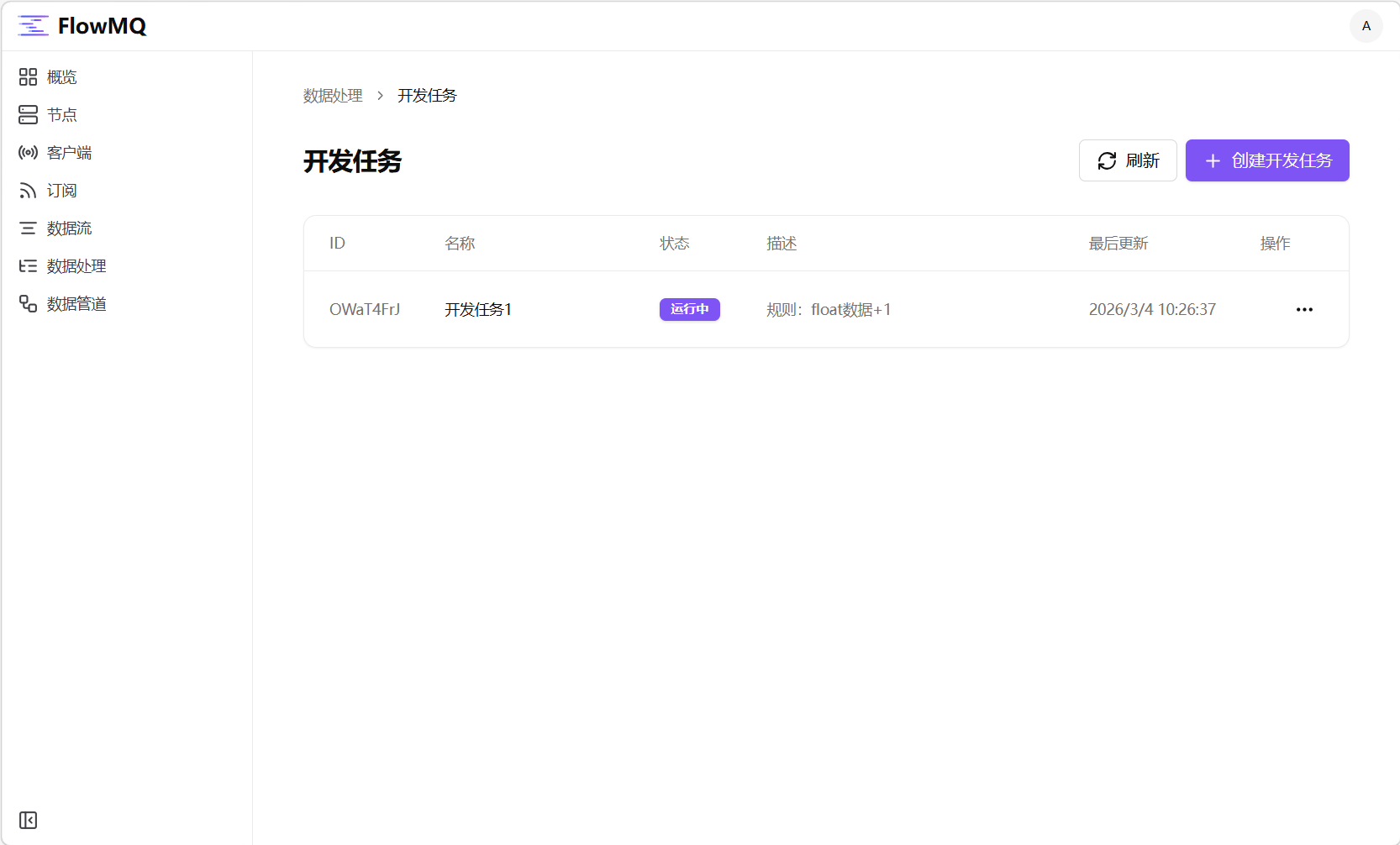Open the 订阅 subscriptions feed icon

click(x=28, y=190)
